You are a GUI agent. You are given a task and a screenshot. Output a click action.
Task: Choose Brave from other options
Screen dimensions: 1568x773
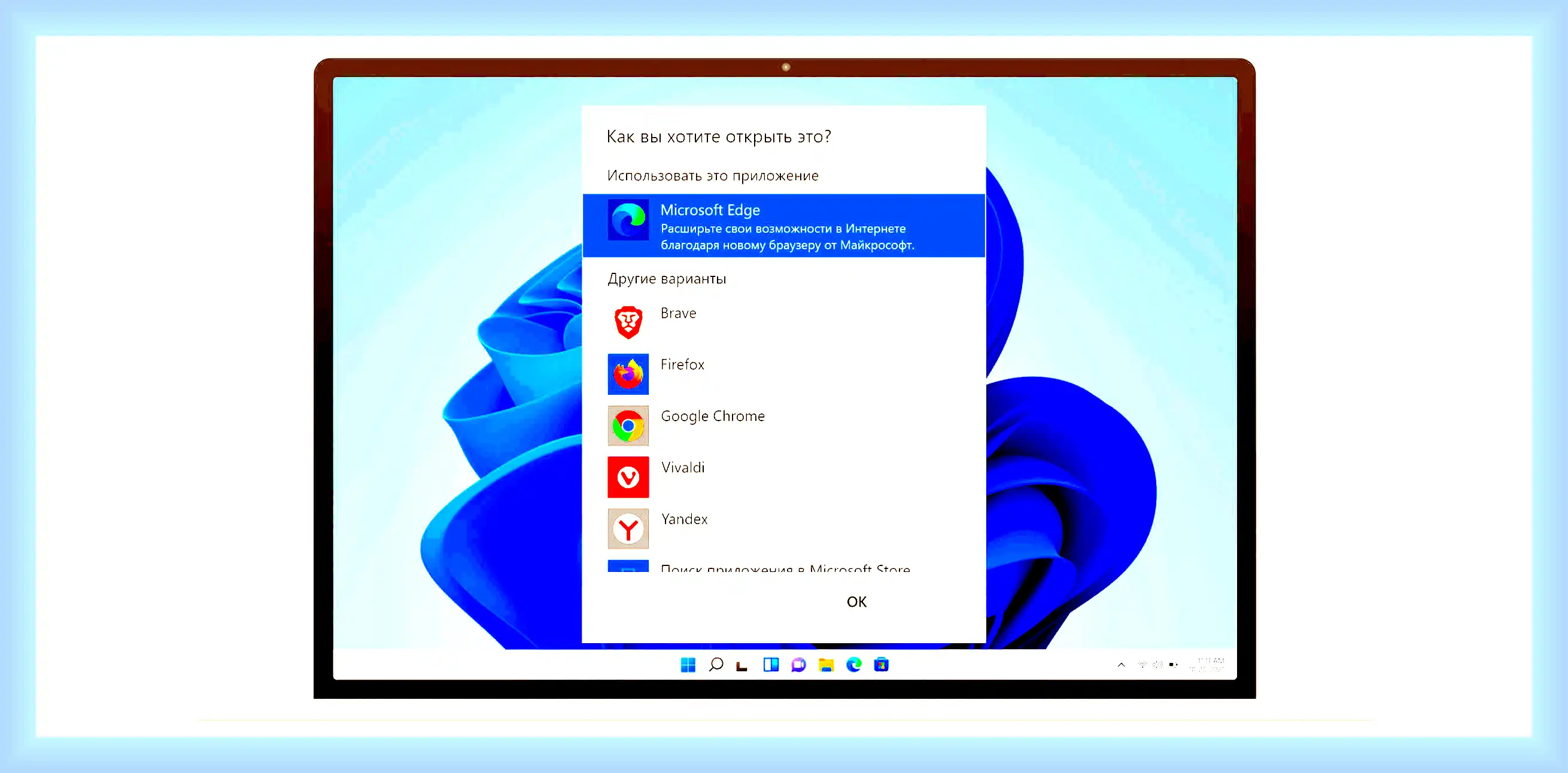783,322
